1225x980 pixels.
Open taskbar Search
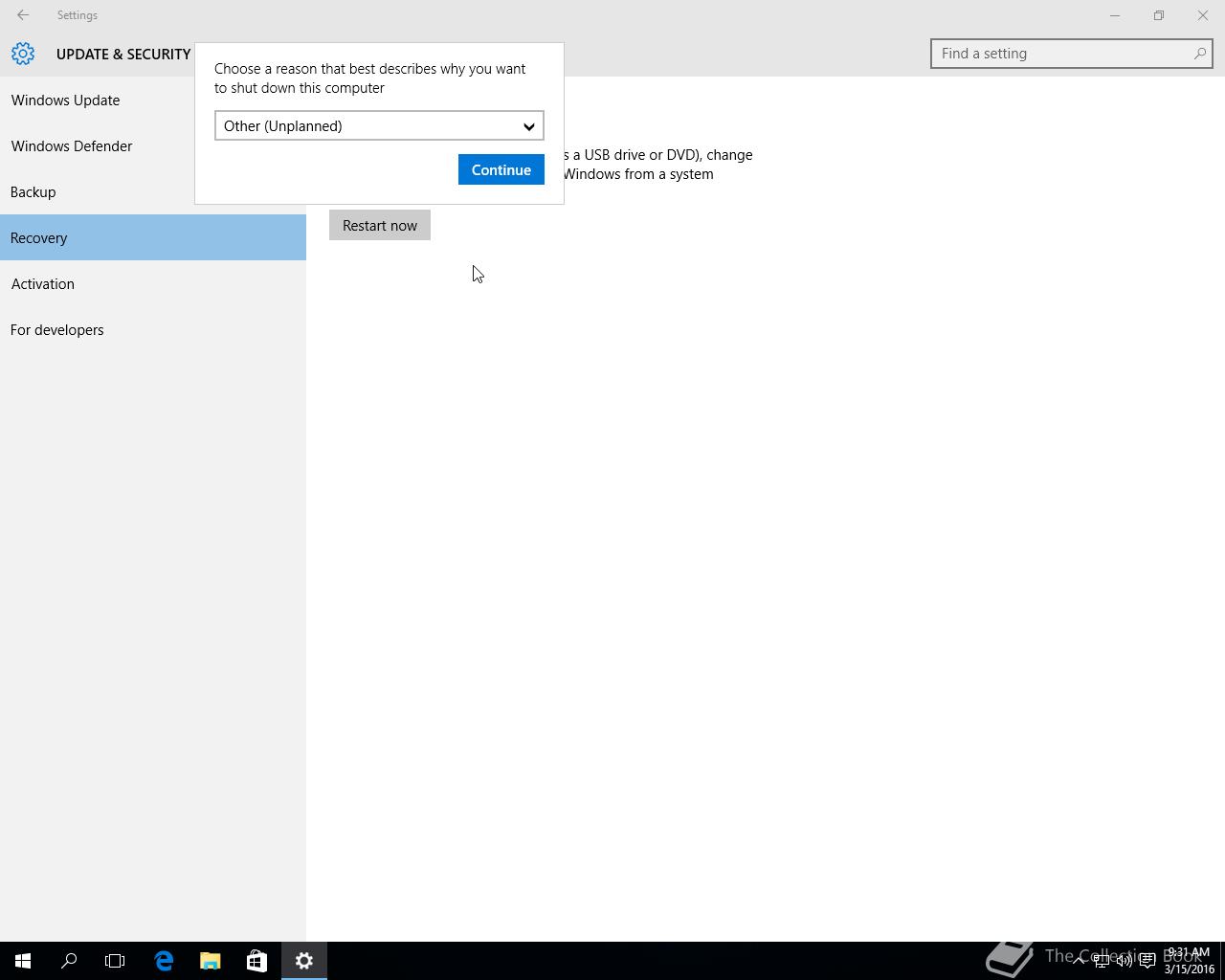click(x=69, y=961)
